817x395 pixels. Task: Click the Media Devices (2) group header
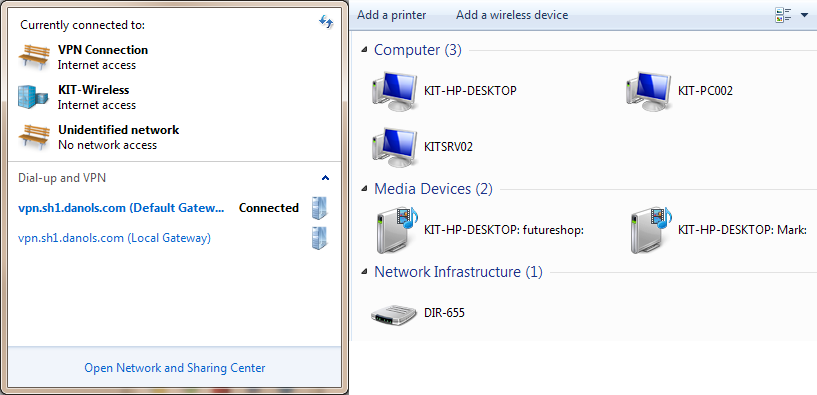(434, 189)
